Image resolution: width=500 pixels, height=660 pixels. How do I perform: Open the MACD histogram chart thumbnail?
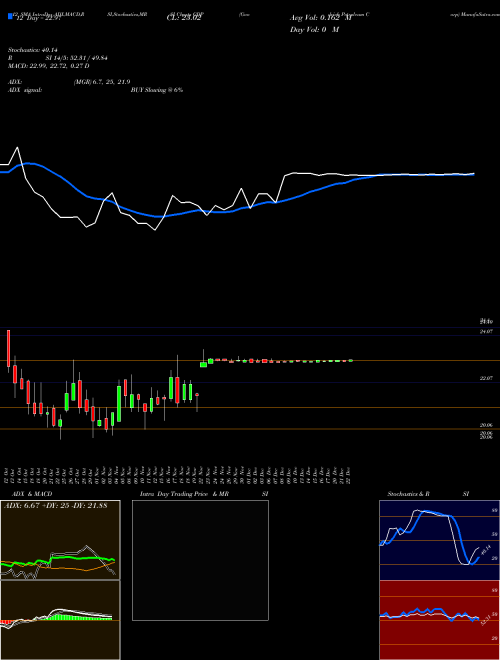click(60, 620)
